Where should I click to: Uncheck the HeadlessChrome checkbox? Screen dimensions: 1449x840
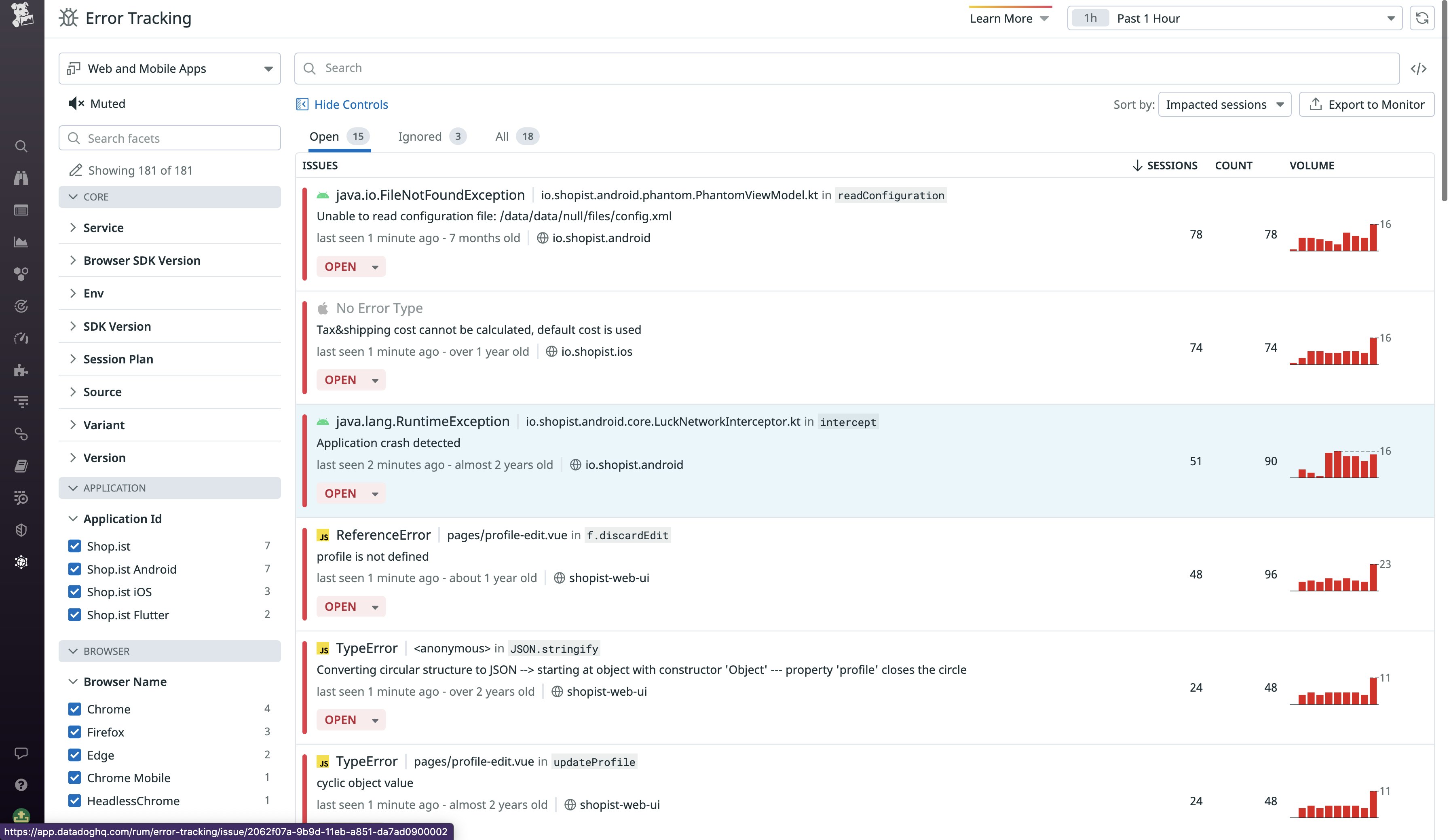coord(75,800)
